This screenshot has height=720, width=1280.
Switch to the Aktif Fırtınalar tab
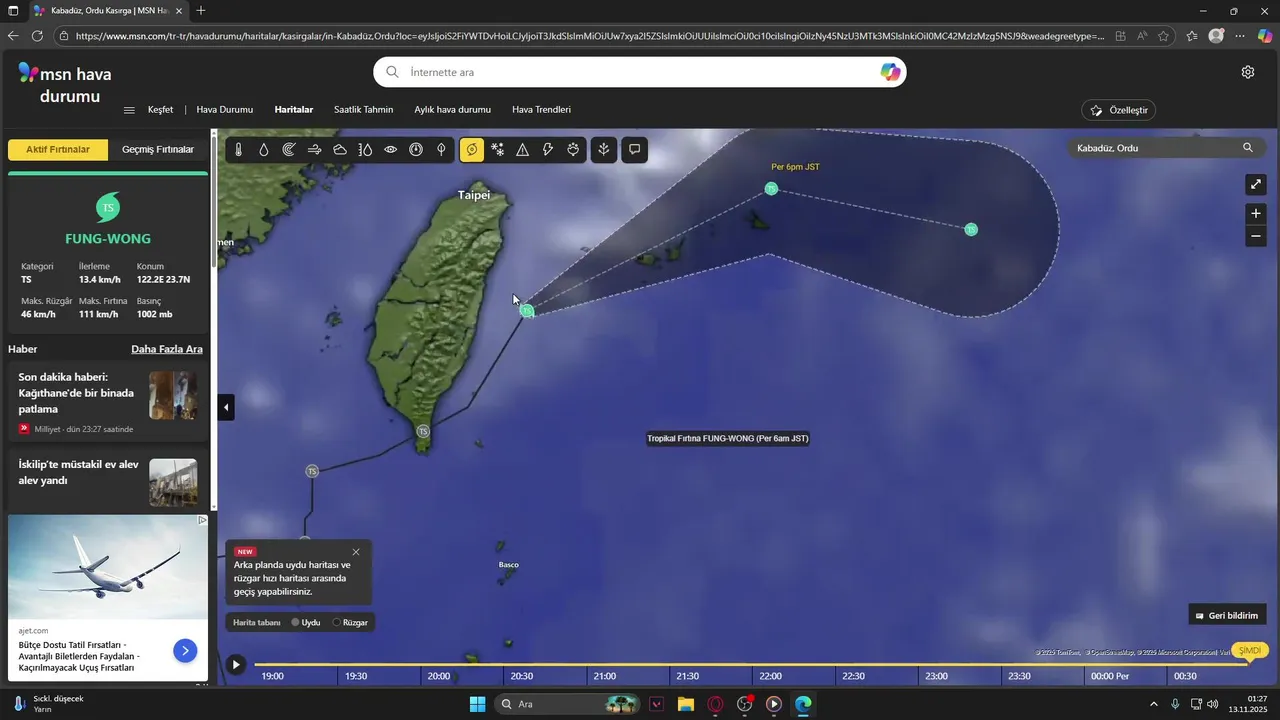click(x=58, y=149)
